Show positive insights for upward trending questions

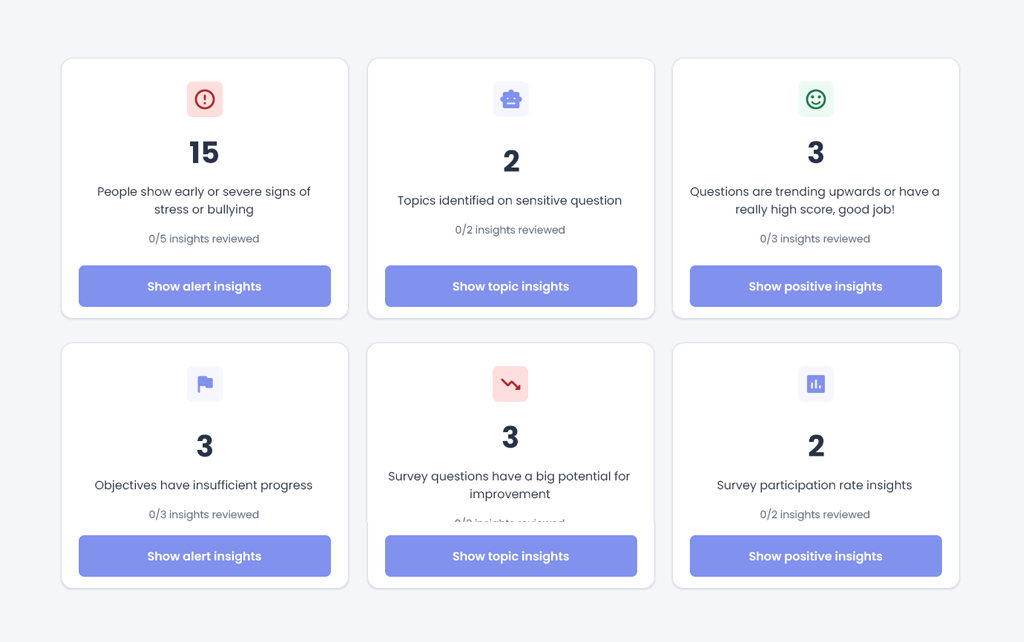pos(816,286)
